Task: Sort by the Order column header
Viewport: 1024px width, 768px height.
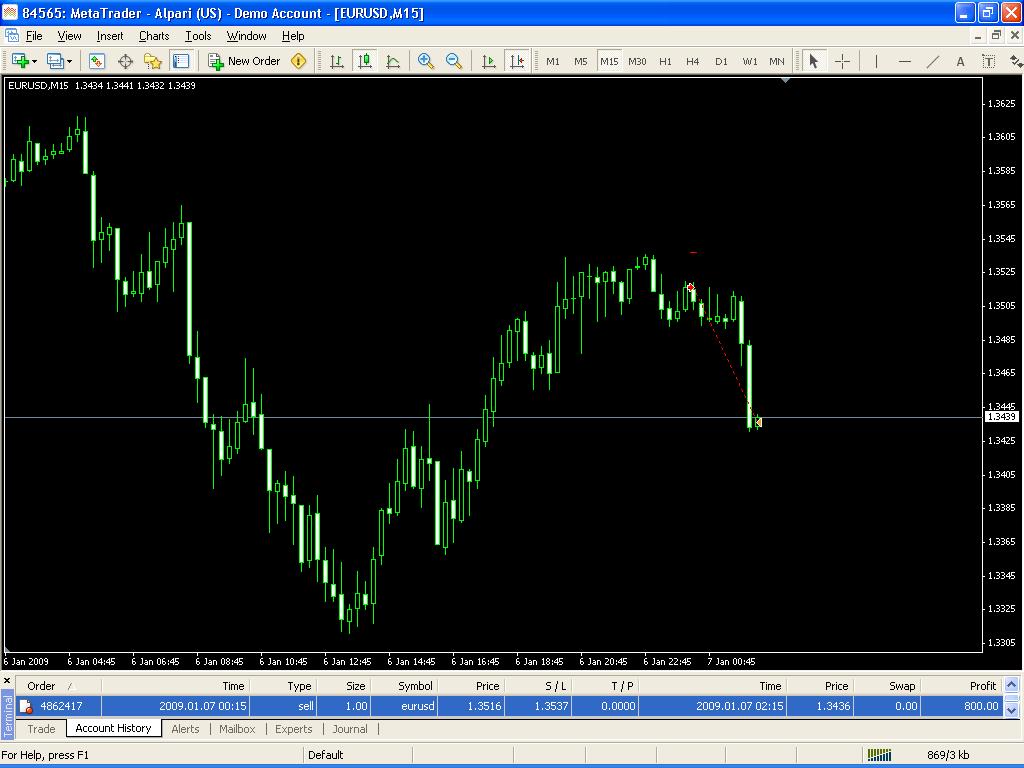Action: pyautogui.click(x=58, y=686)
